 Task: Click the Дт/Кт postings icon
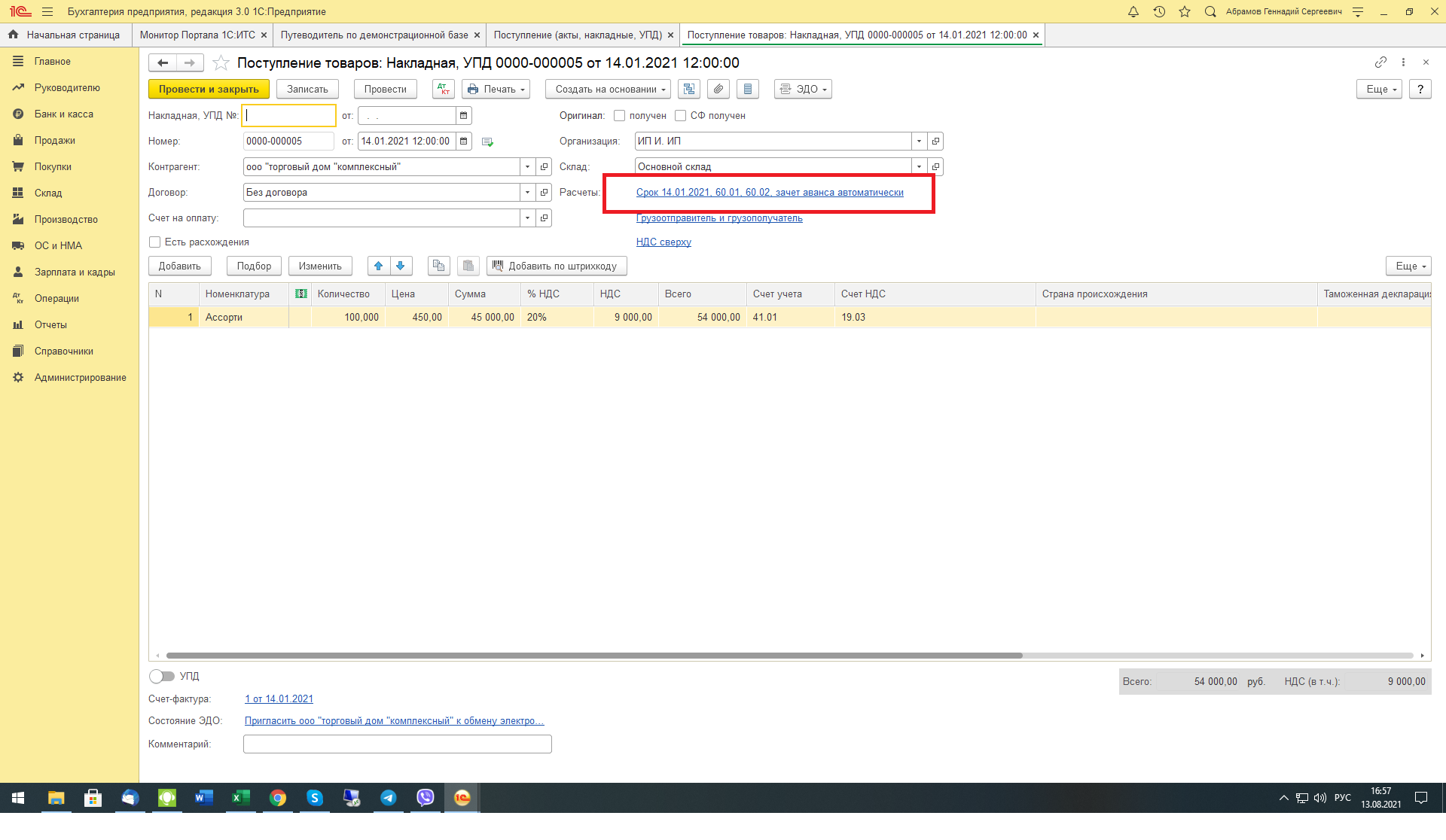click(444, 89)
